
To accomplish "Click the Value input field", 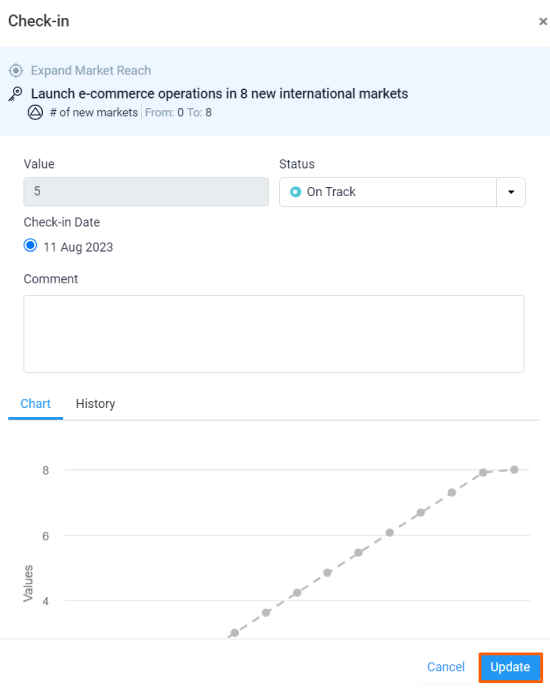I will point(146,192).
